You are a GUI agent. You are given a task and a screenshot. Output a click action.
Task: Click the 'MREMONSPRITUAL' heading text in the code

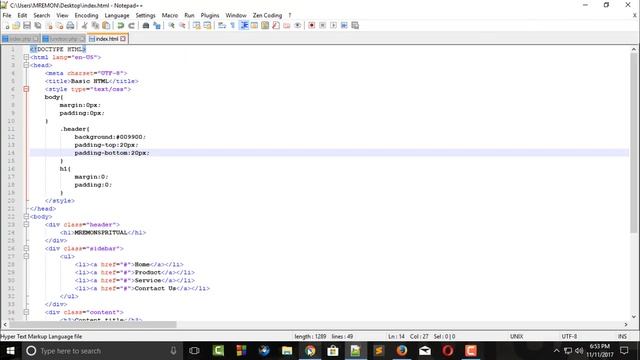[x=101, y=233]
